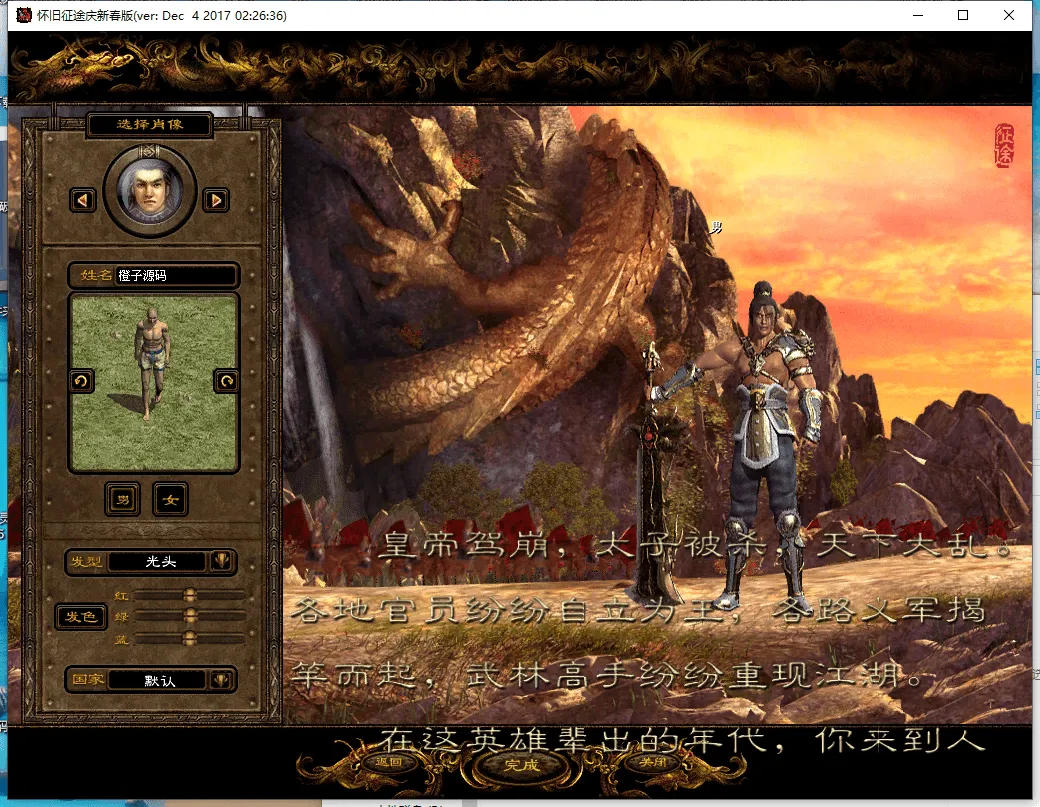Click the red 征途 seal logo
This screenshot has height=807, width=1040.
pyautogui.click(x=1003, y=146)
